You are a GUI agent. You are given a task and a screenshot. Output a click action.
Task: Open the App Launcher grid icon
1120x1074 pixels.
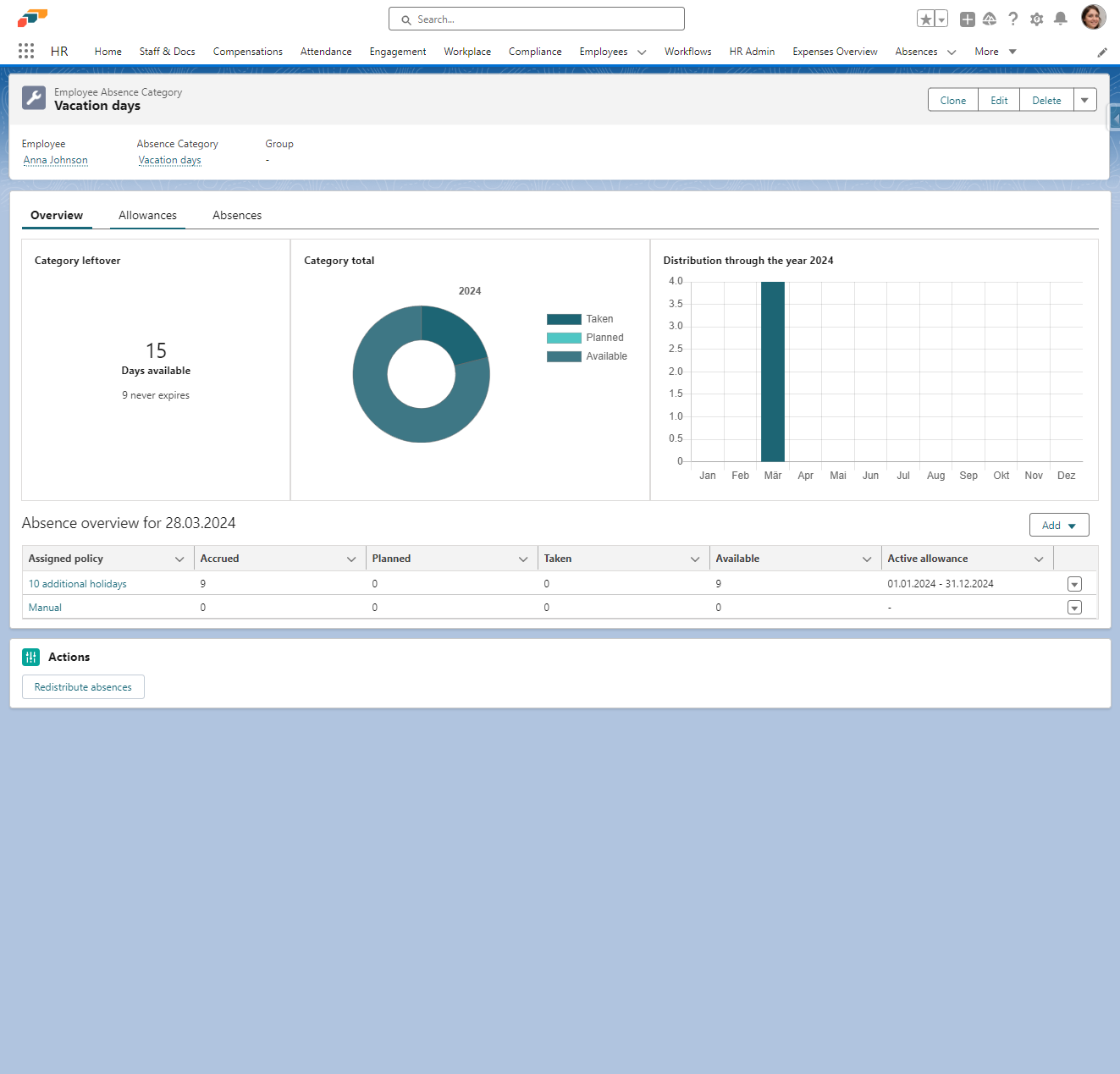point(26,51)
